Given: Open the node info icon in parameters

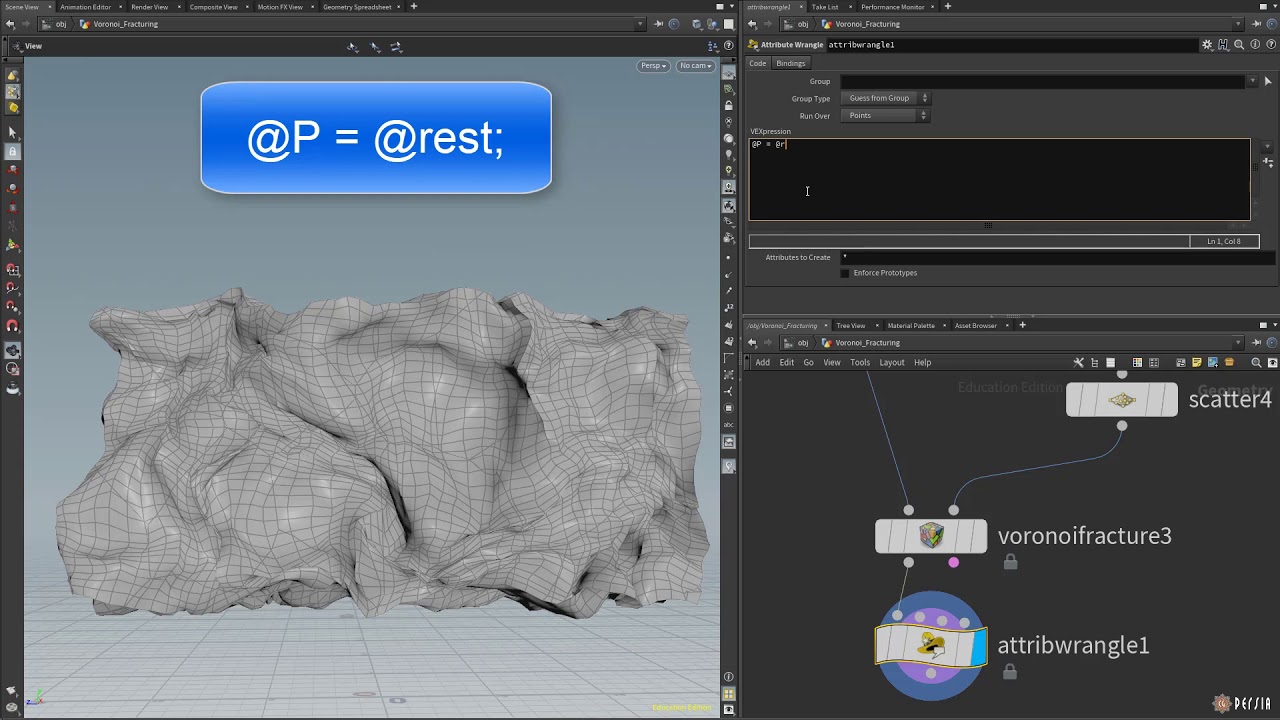Looking at the screenshot, I should (1254, 45).
